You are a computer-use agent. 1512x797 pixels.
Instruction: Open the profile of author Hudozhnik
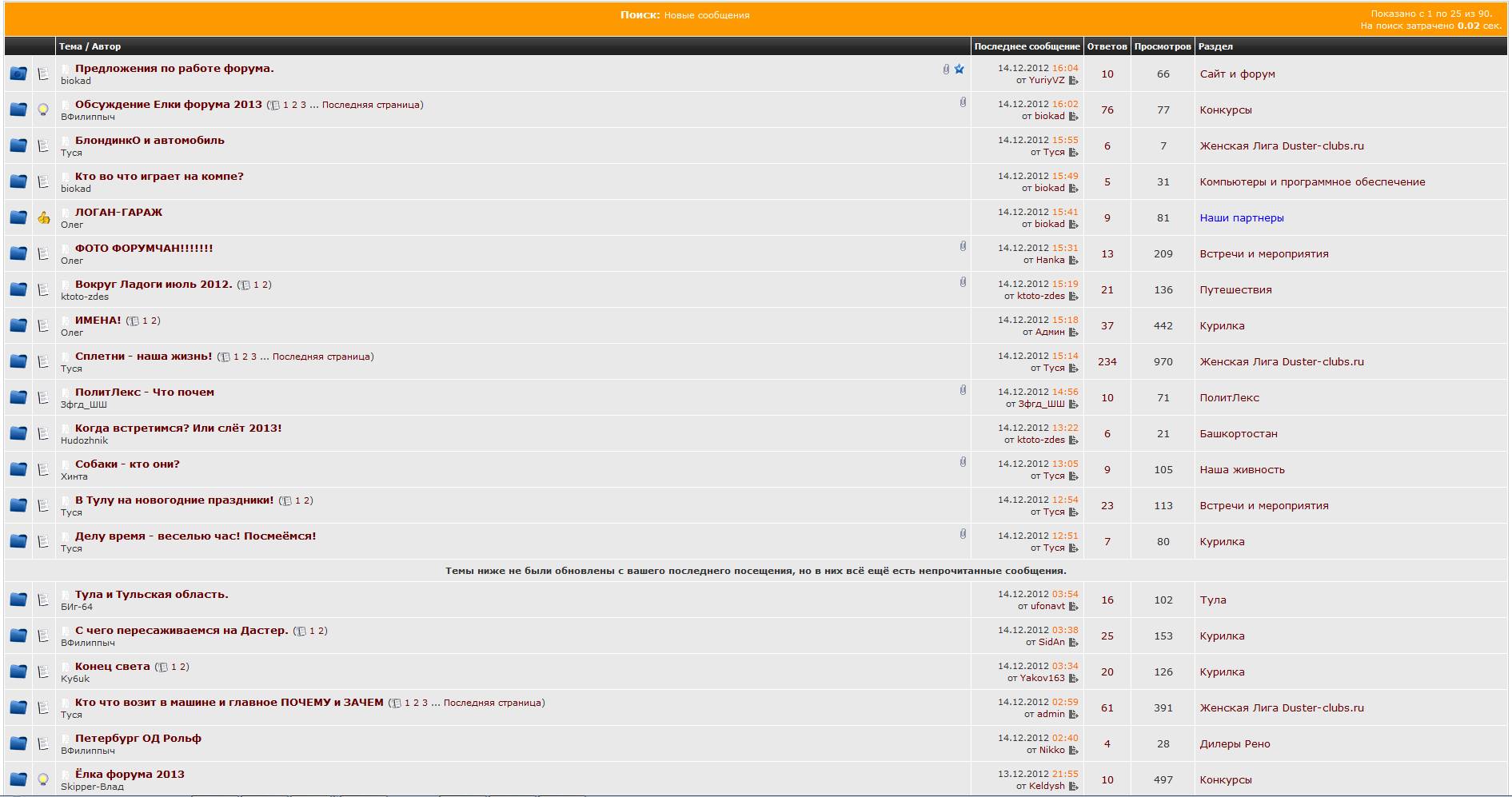click(x=84, y=440)
